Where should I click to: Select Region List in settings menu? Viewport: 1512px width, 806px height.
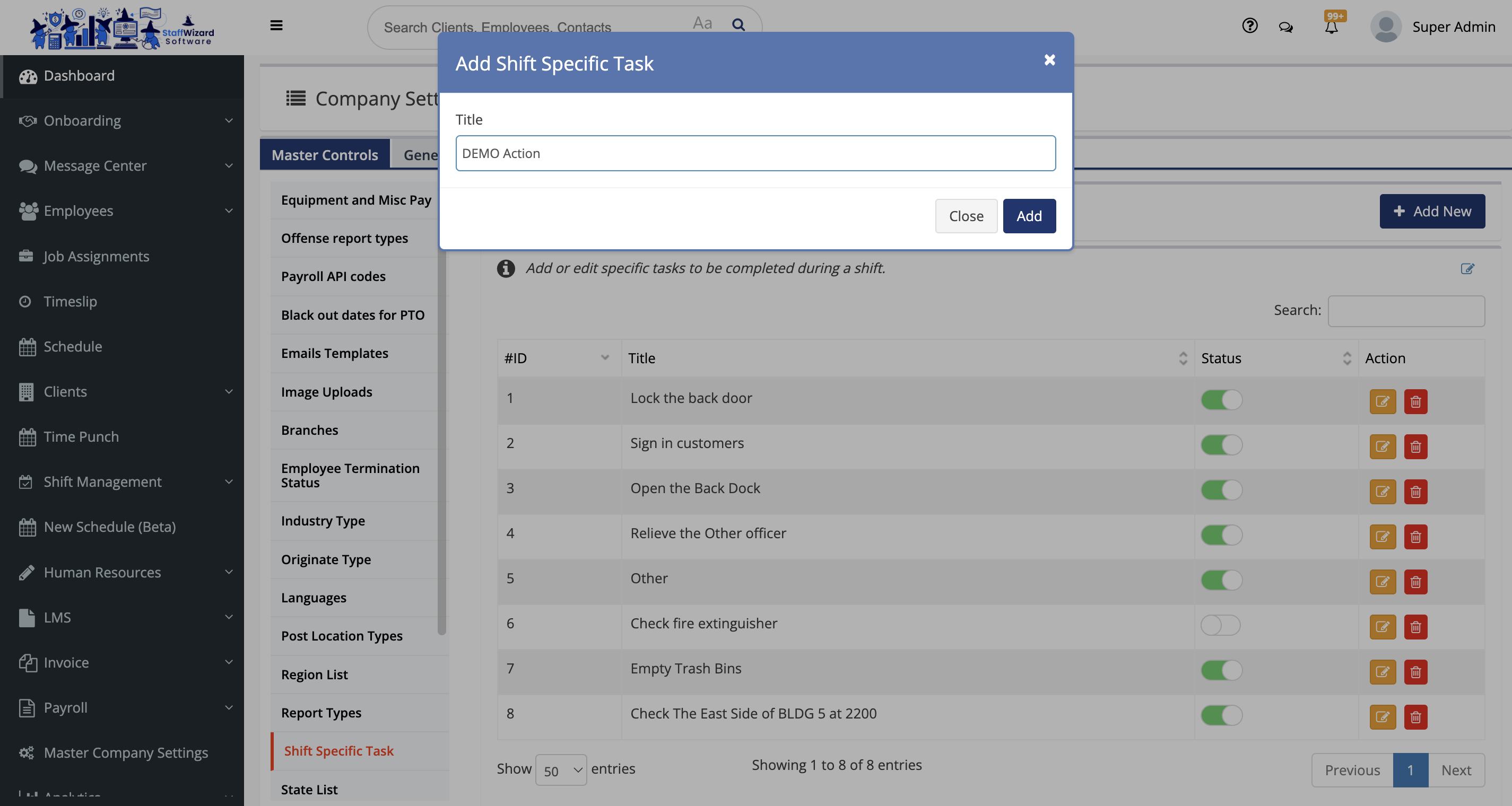315,674
